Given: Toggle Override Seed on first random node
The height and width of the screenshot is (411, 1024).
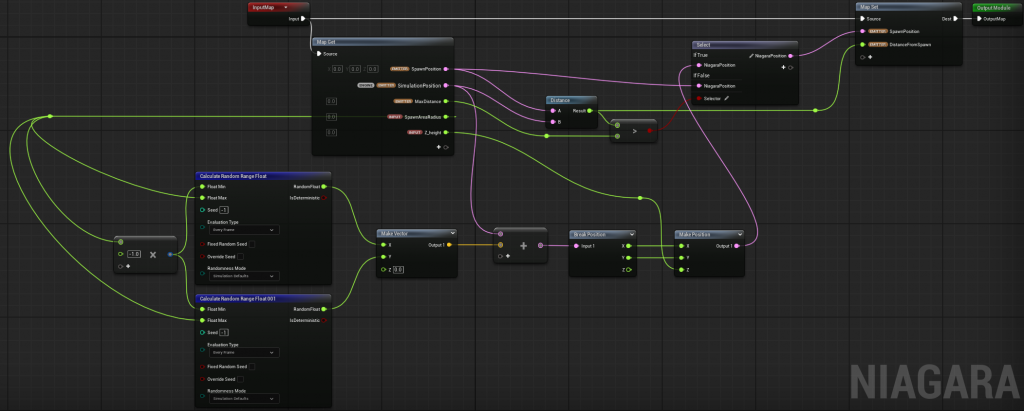Looking at the screenshot, I should [x=242, y=256].
